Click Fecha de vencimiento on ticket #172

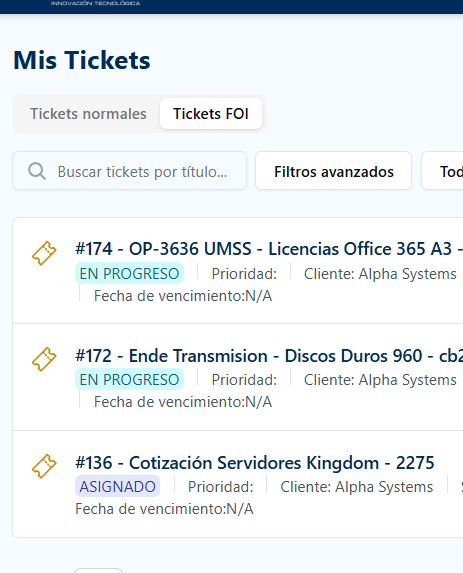point(183,402)
